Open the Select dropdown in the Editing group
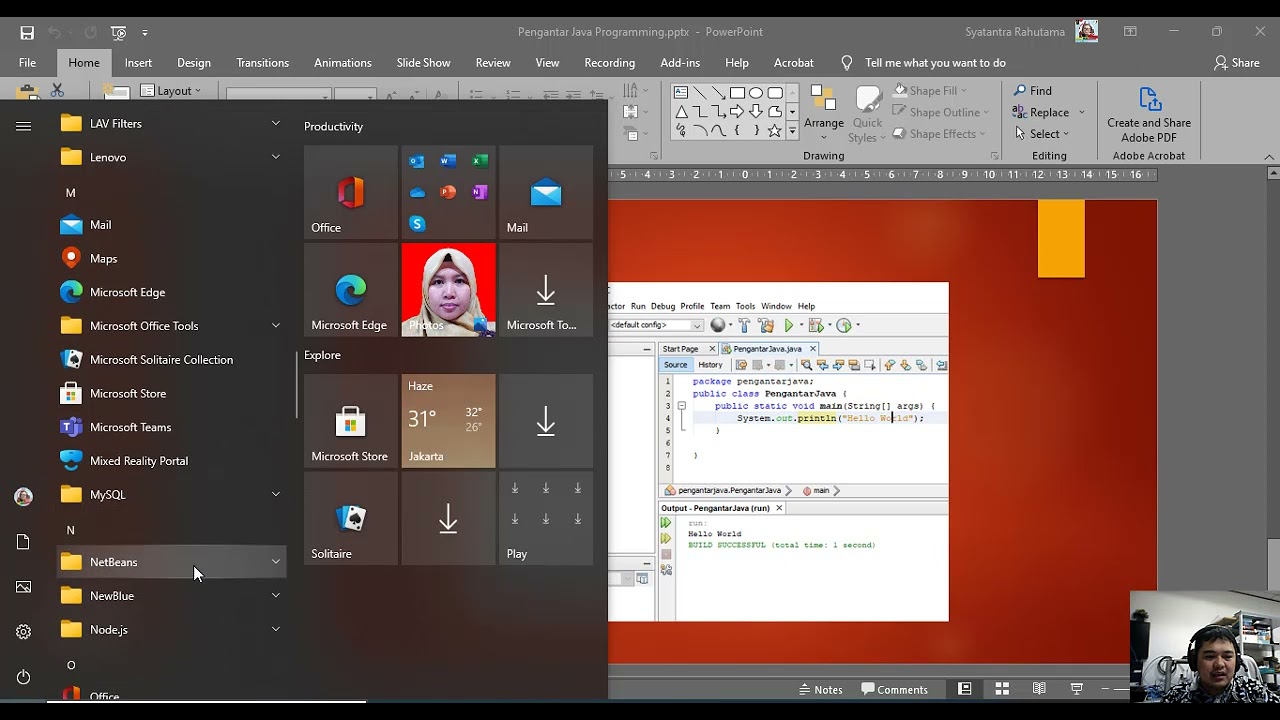Image resolution: width=1280 pixels, height=720 pixels. [x=1041, y=134]
